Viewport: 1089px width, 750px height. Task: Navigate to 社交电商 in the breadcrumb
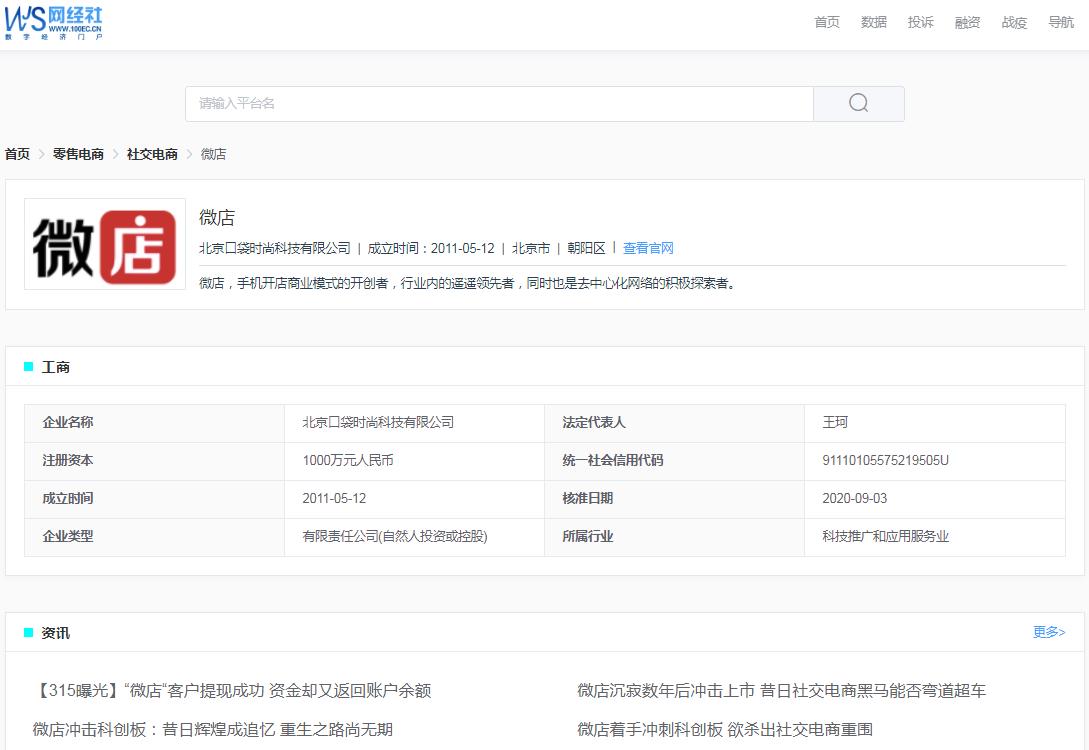(x=151, y=154)
